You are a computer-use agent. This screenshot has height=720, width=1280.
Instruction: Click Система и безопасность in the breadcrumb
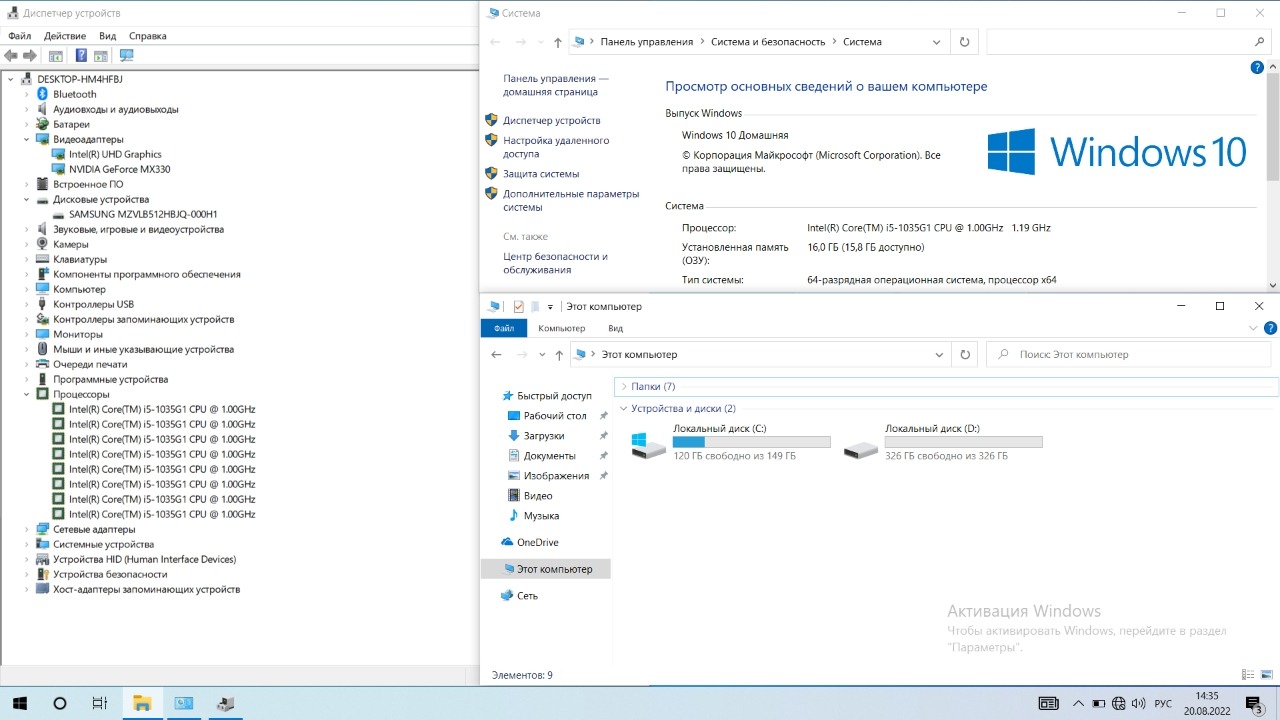768,42
